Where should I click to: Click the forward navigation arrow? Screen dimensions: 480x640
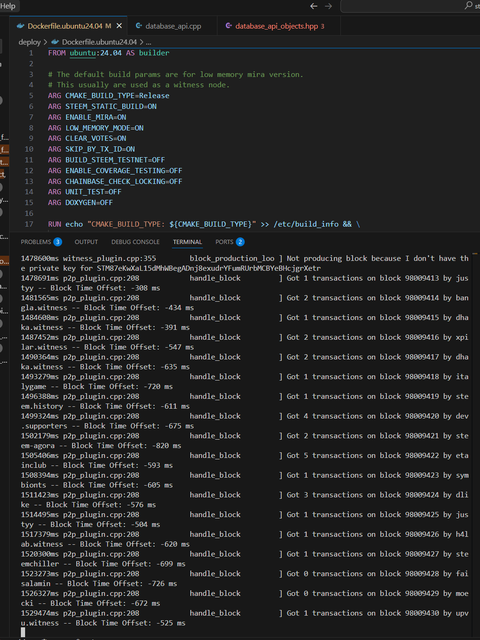coord(328,6)
